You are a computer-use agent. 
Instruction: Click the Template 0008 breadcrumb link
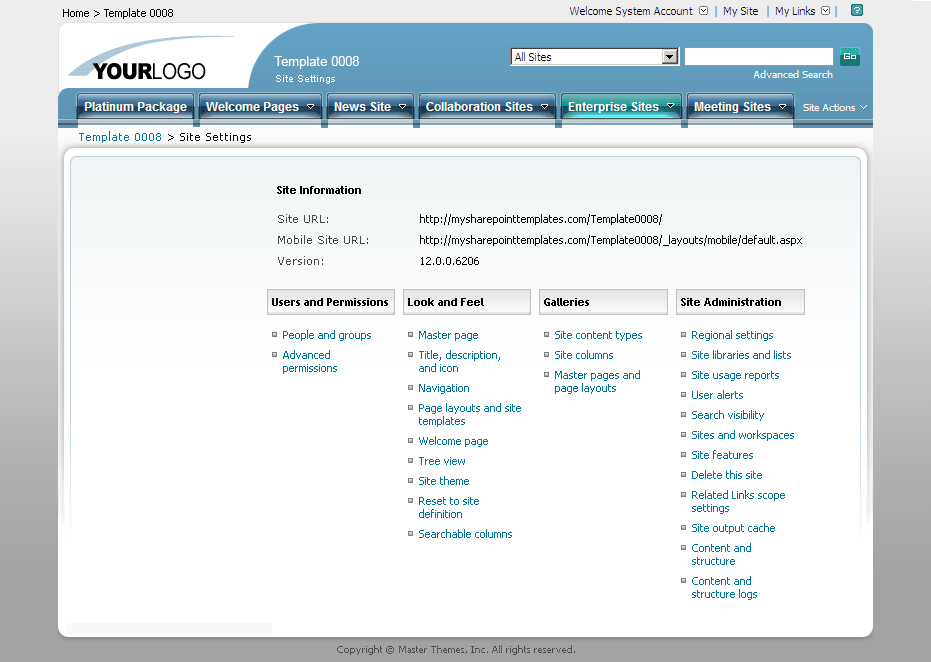tap(119, 137)
